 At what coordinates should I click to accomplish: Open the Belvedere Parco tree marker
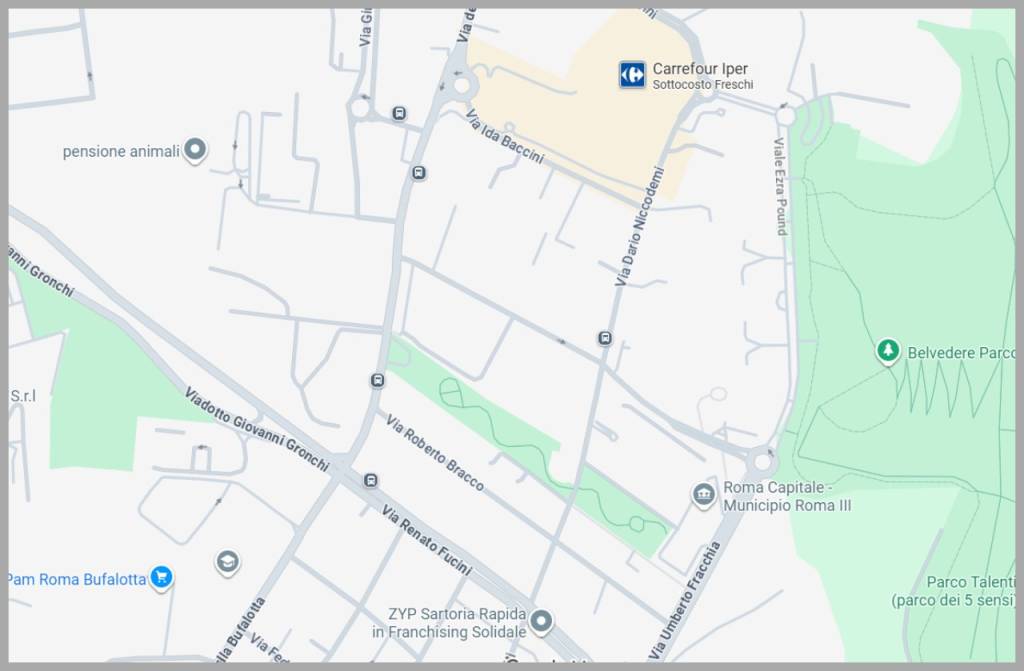click(x=887, y=351)
